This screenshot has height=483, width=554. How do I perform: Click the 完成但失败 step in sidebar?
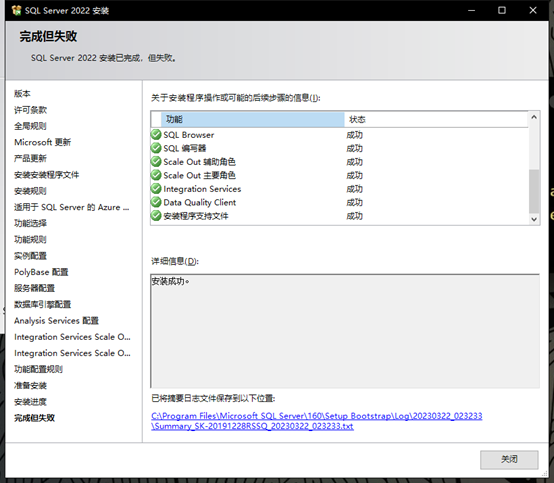coord(35,418)
